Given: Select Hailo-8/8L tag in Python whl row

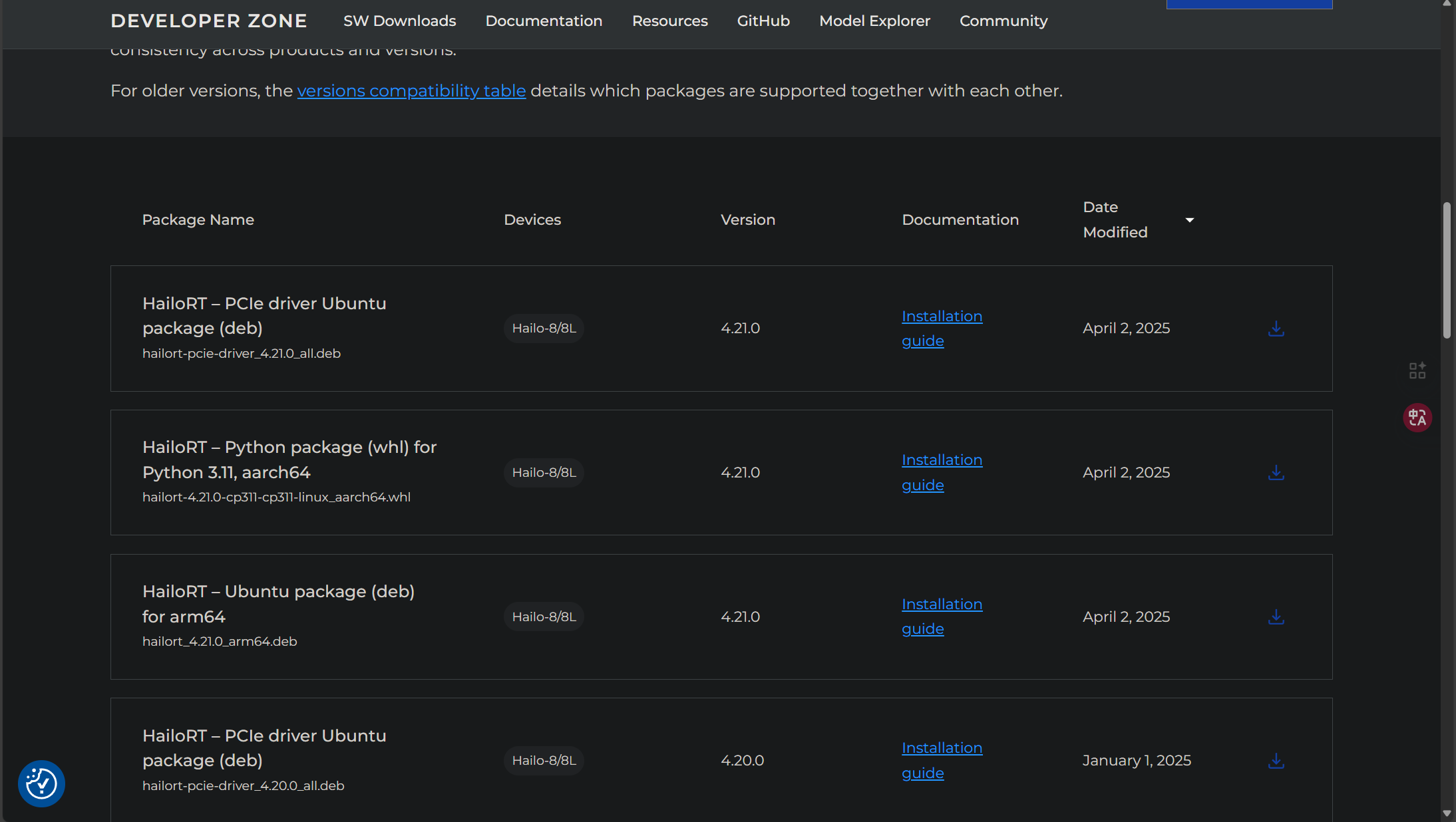Looking at the screenshot, I should point(544,473).
